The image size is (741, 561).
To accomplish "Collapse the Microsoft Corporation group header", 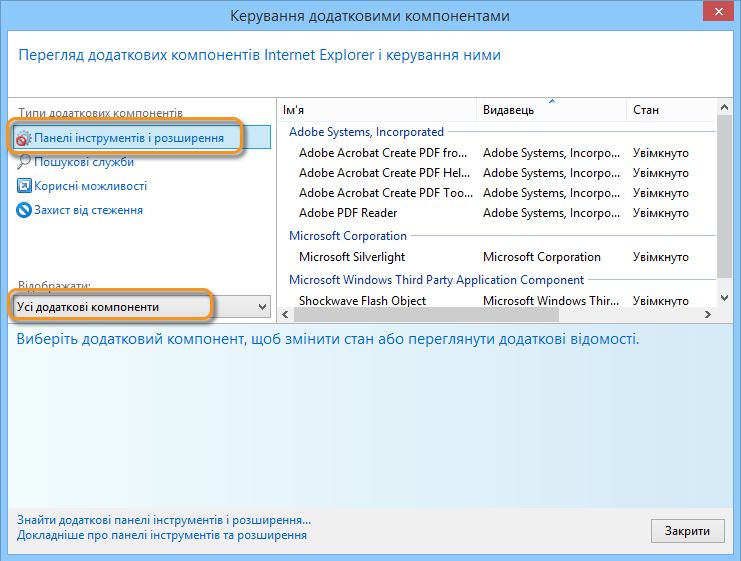I will 348,236.
